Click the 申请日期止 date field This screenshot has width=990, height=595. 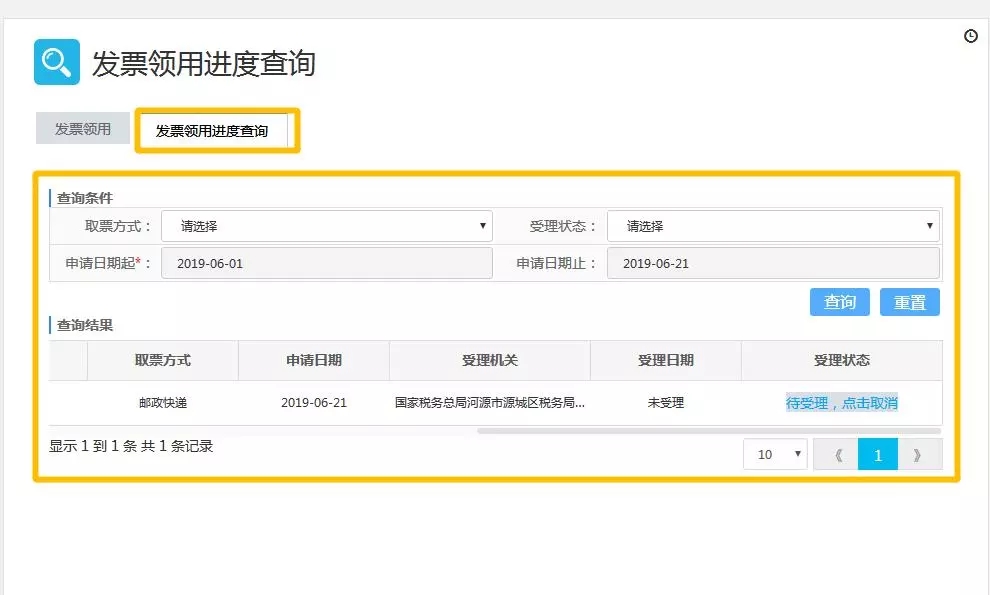point(772,263)
